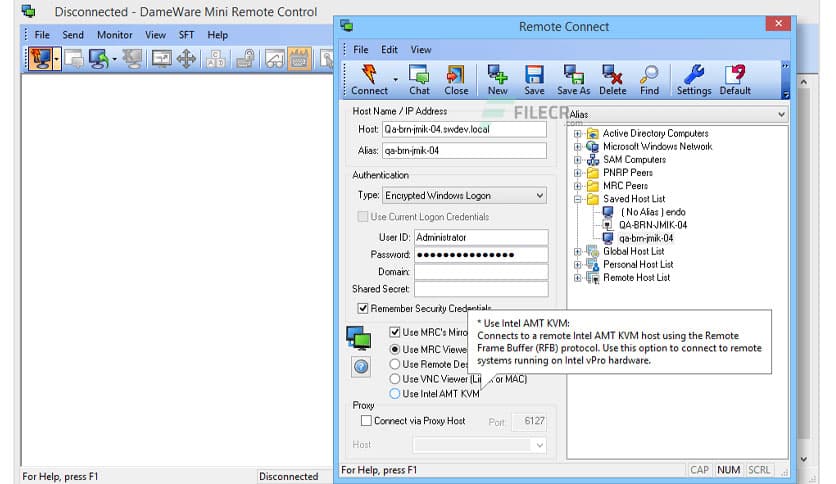Click main window scrollbar down arrow
The image size is (836, 484).
point(803,459)
